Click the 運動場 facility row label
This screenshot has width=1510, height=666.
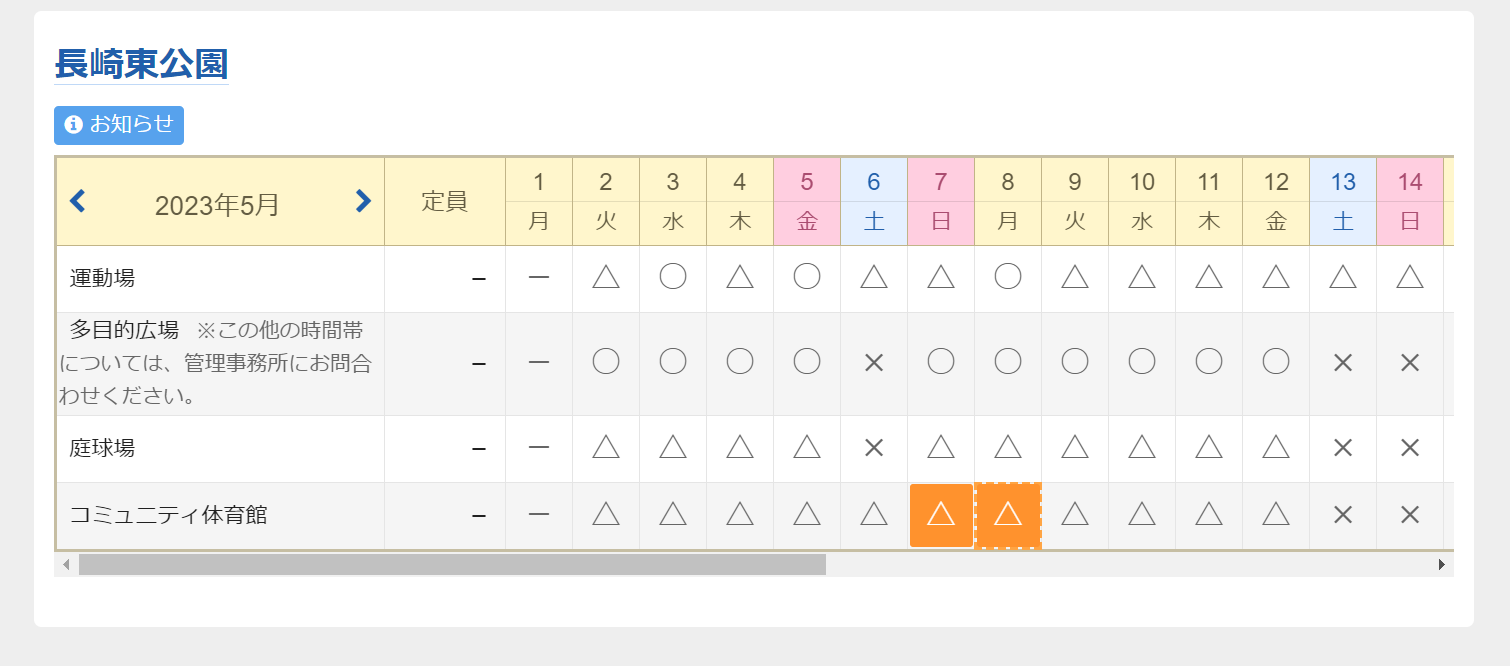point(103,279)
